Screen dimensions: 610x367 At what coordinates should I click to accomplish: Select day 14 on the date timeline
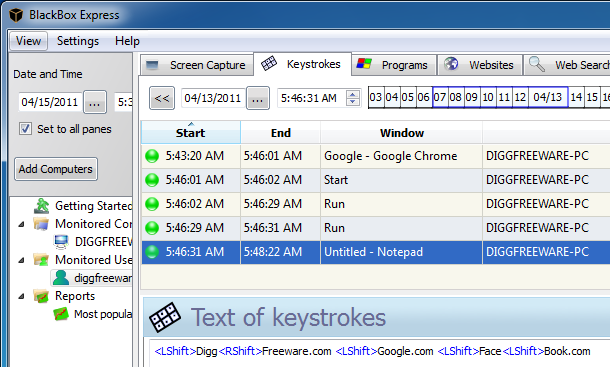tap(576, 97)
